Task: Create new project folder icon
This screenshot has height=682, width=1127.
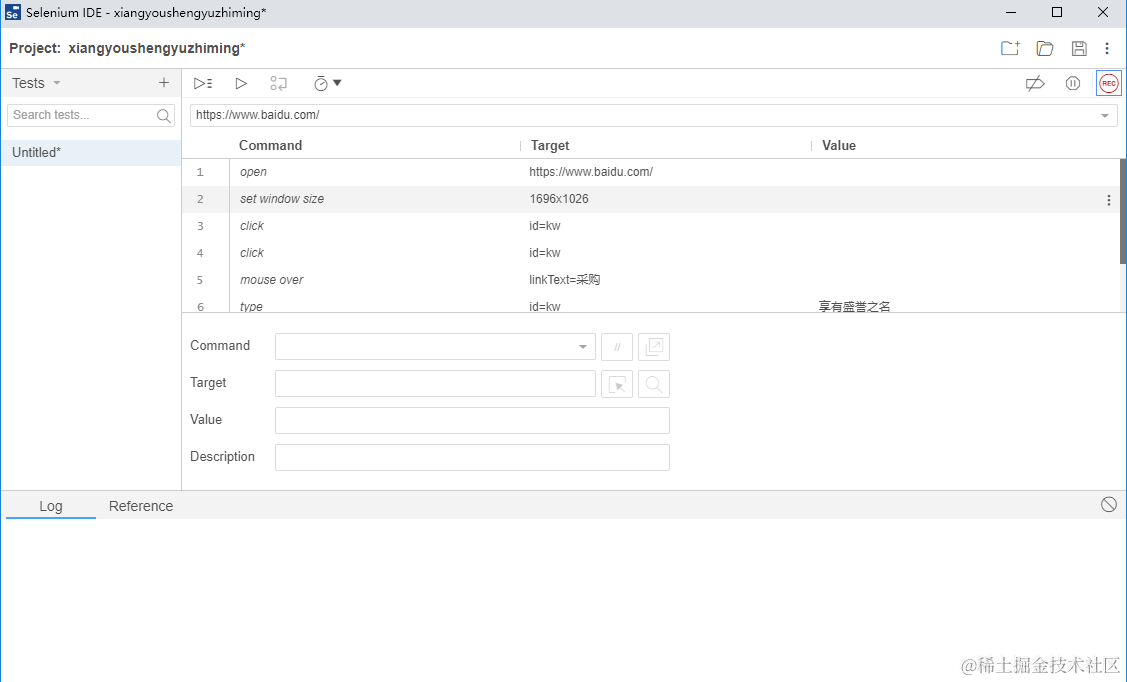Action: (x=1010, y=48)
